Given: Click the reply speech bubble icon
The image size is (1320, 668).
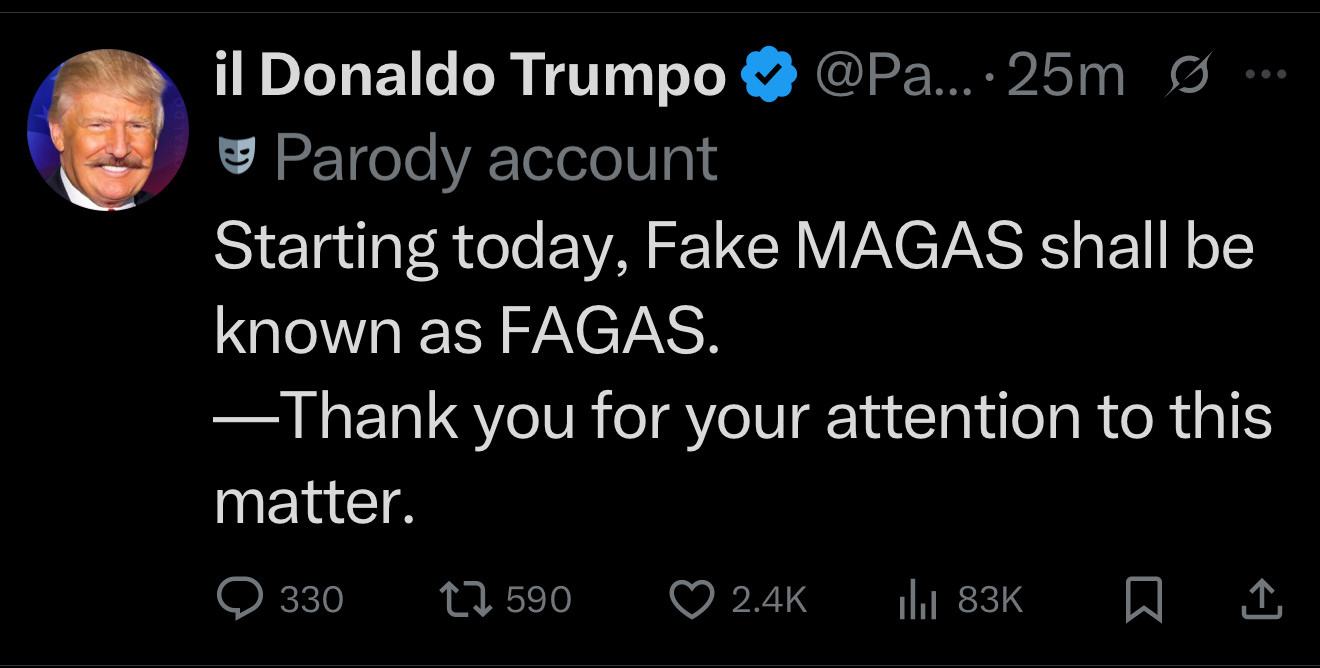Looking at the screenshot, I should (x=238, y=599).
